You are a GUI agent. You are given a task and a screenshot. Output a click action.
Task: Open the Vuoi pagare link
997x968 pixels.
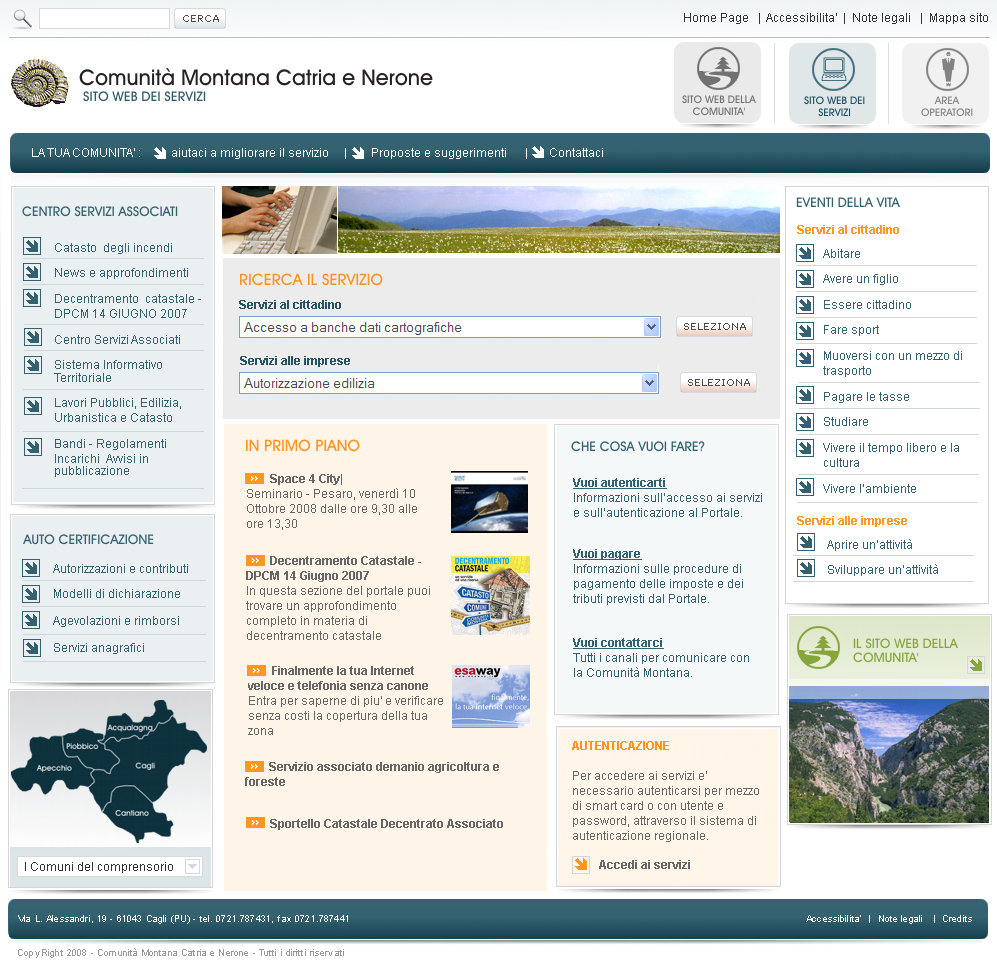coord(607,553)
